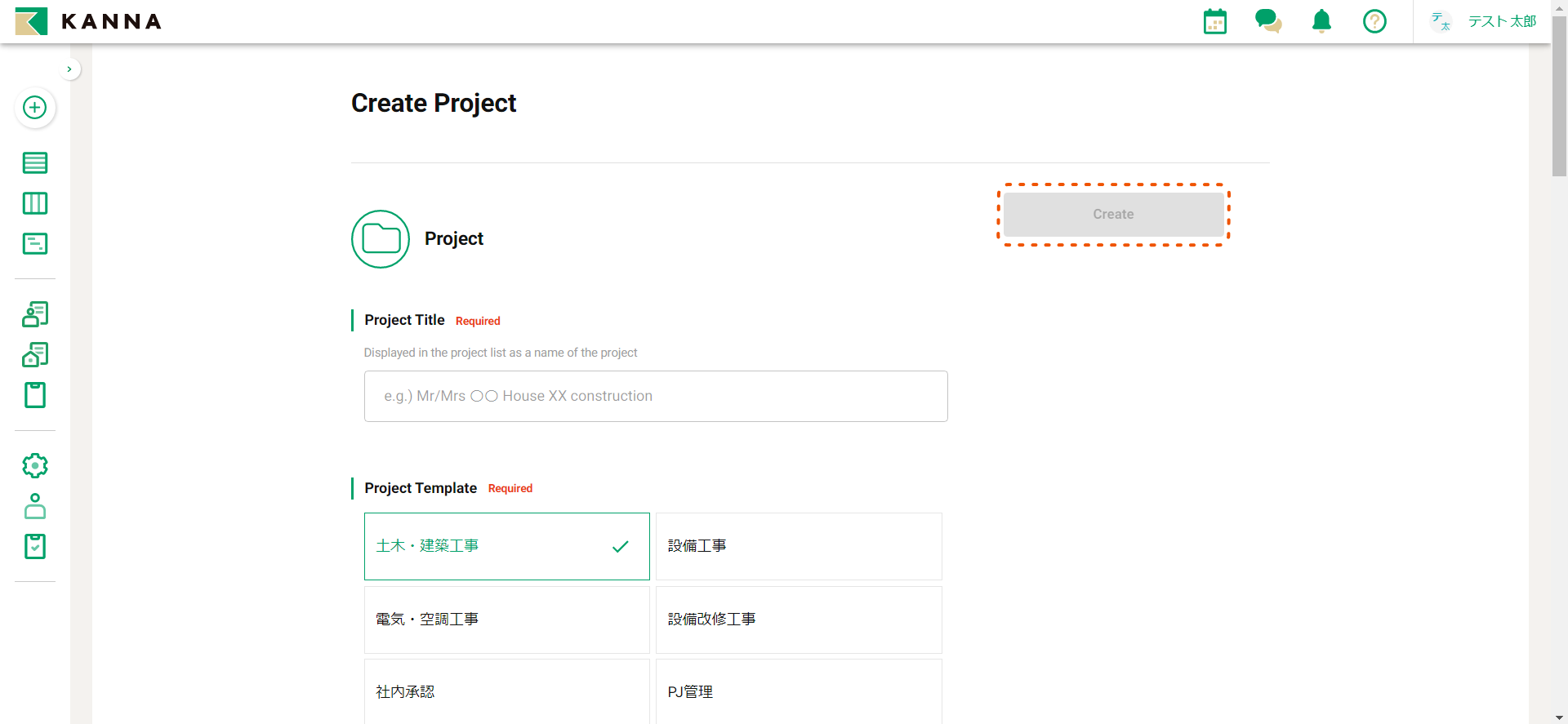The width and height of the screenshot is (1568, 724).
Task: Open notifications bell icon
Action: click(1321, 21)
